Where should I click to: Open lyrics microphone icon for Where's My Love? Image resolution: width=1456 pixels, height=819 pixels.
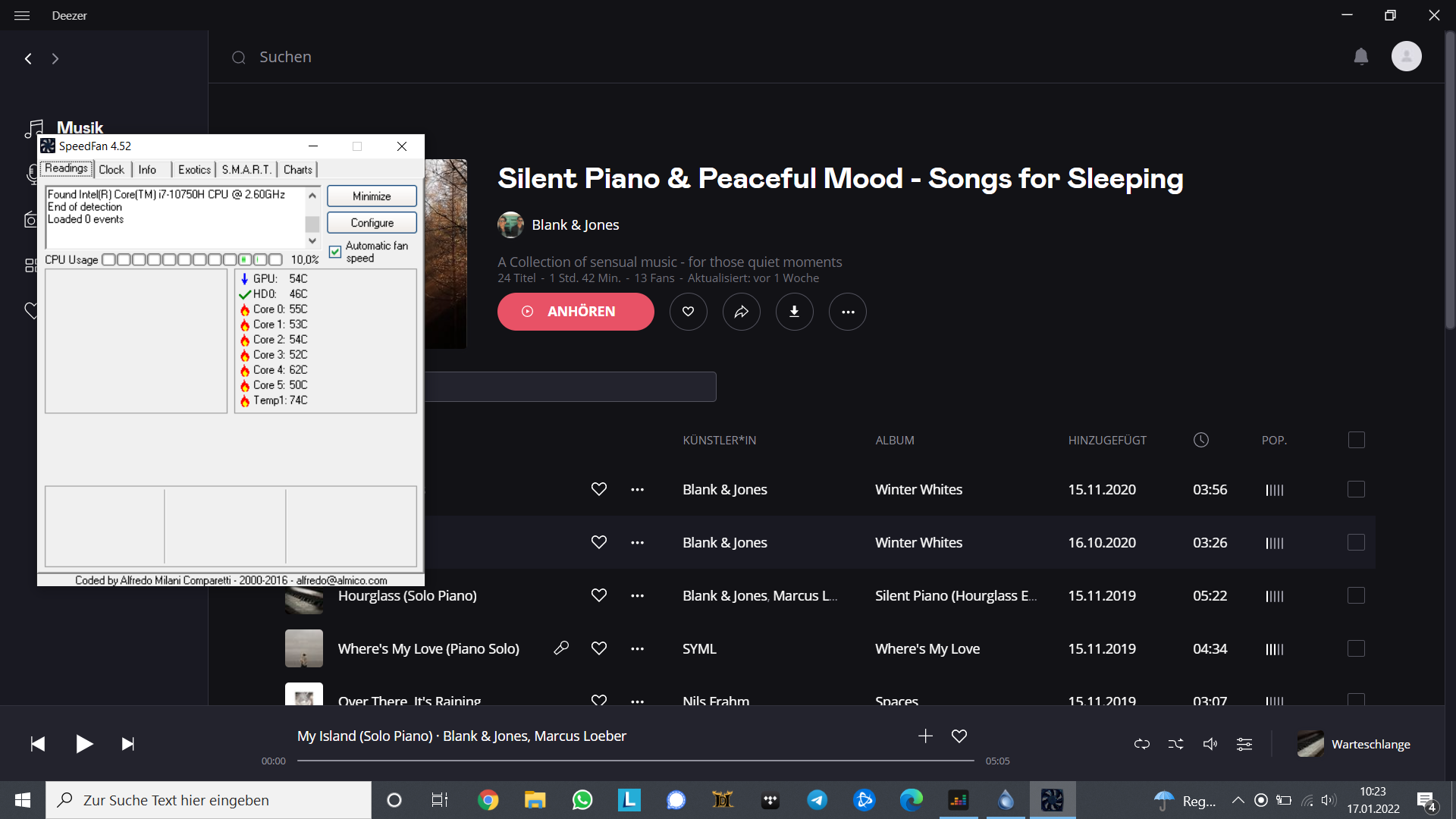(x=561, y=648)
